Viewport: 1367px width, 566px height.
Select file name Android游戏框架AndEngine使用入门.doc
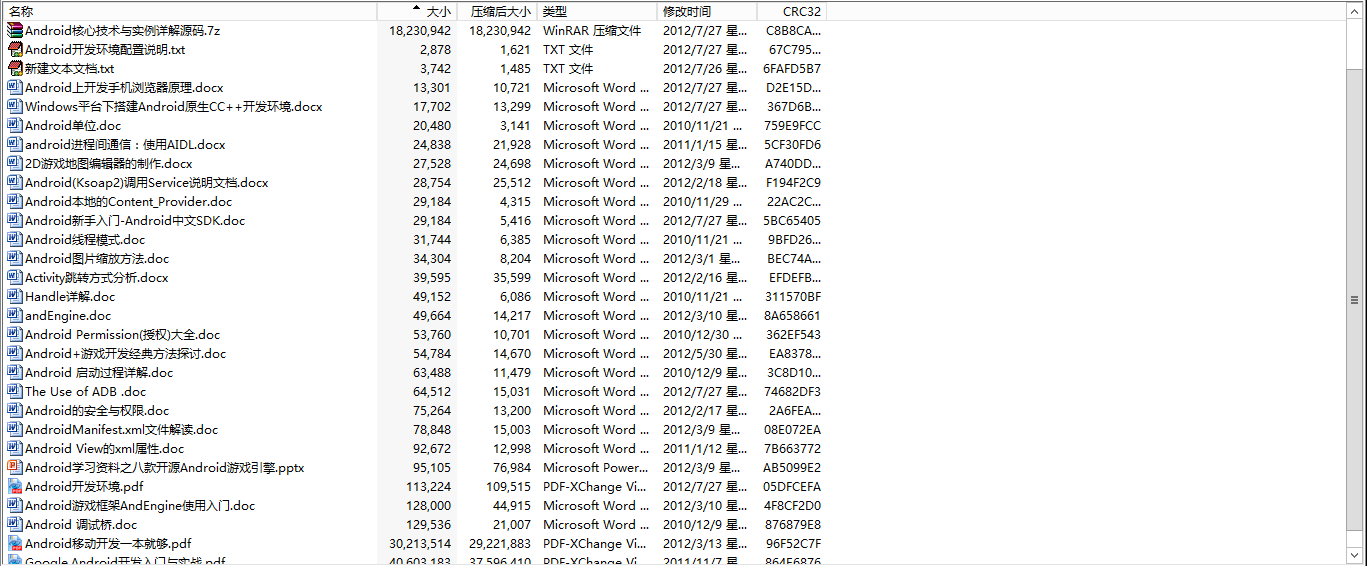coord(140,505)
